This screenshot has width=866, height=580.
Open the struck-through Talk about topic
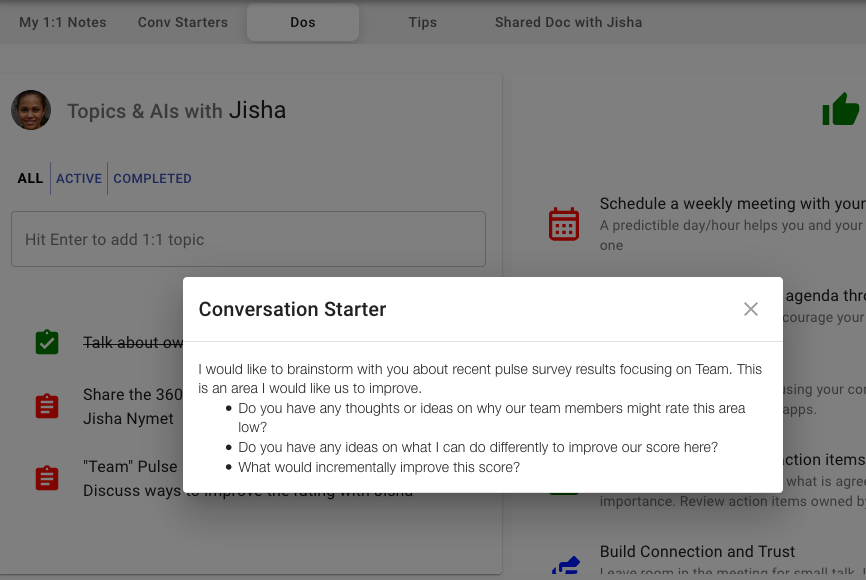pyautogui.click(x=133, y=342)
